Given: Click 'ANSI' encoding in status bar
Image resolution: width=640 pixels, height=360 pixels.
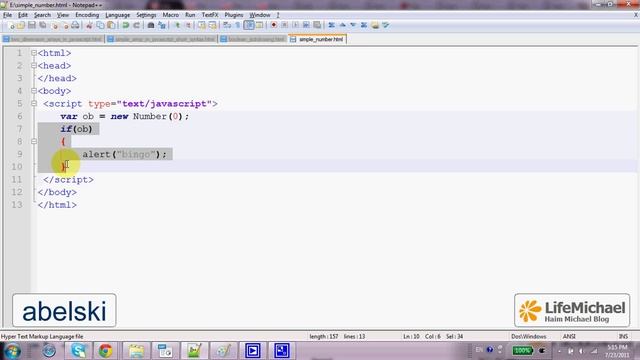Looking at the screenshot, I should coord(569,336).
